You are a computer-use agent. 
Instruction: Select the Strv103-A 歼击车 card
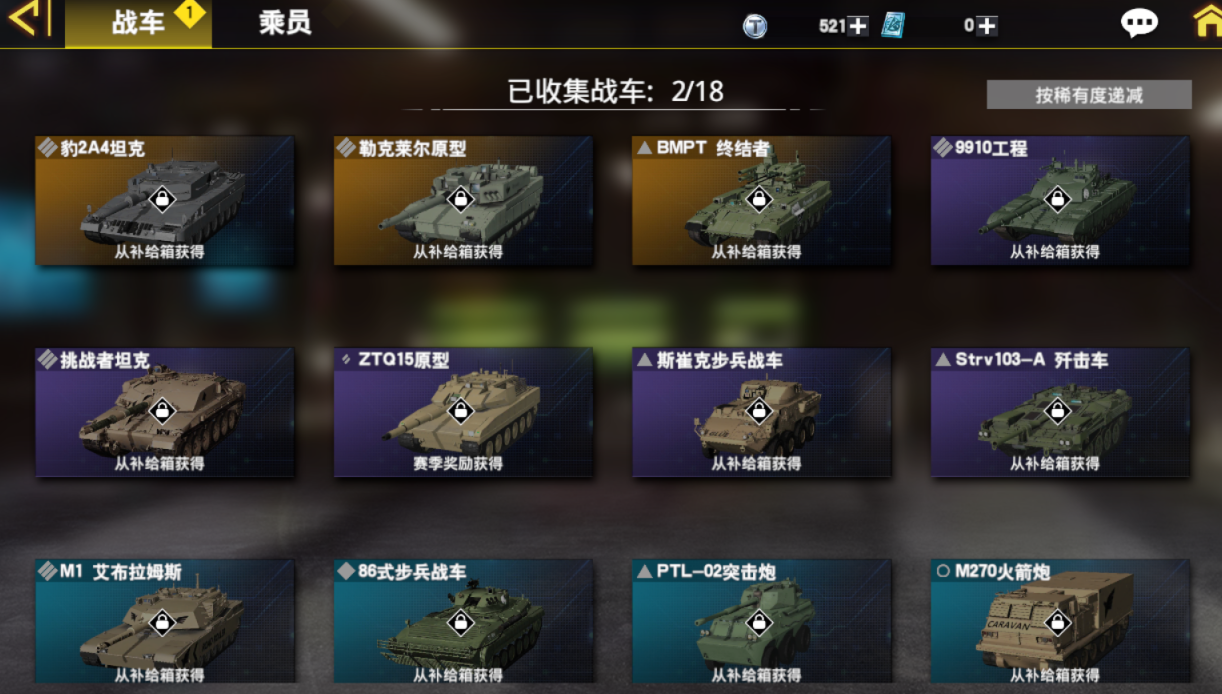coord(1060,412)
